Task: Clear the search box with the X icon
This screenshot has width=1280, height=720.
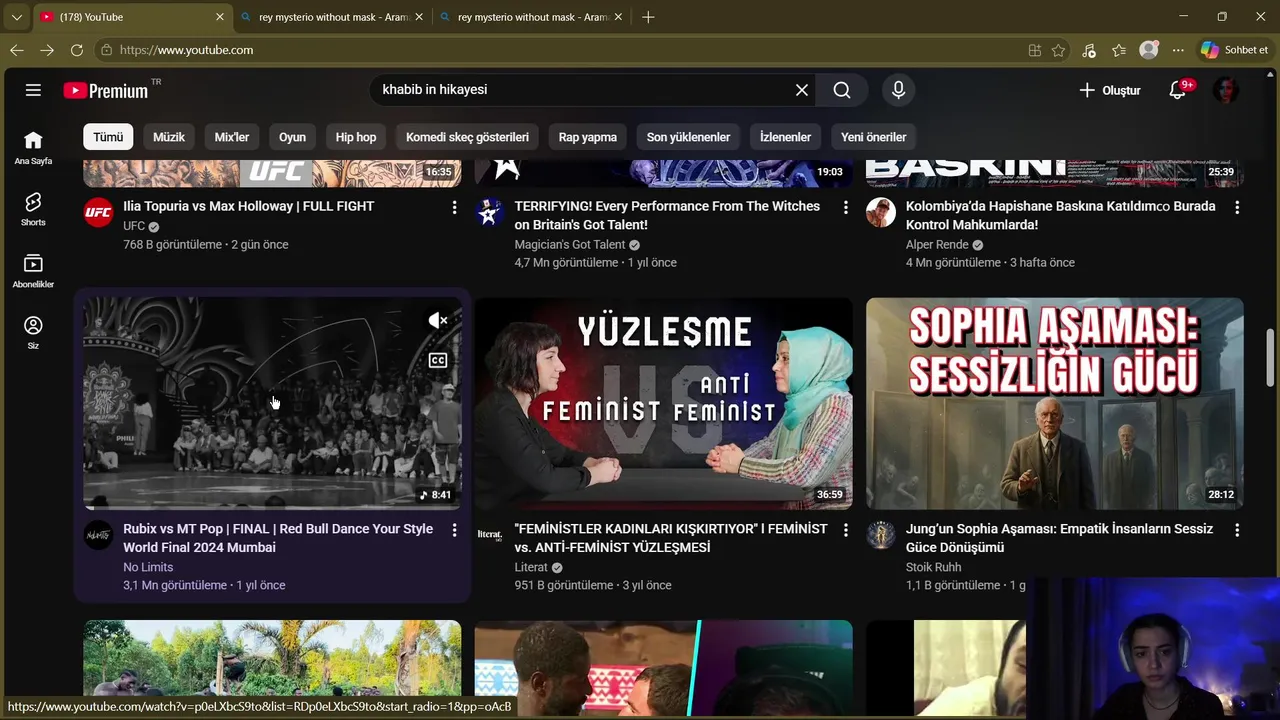Action: (802, 90)
